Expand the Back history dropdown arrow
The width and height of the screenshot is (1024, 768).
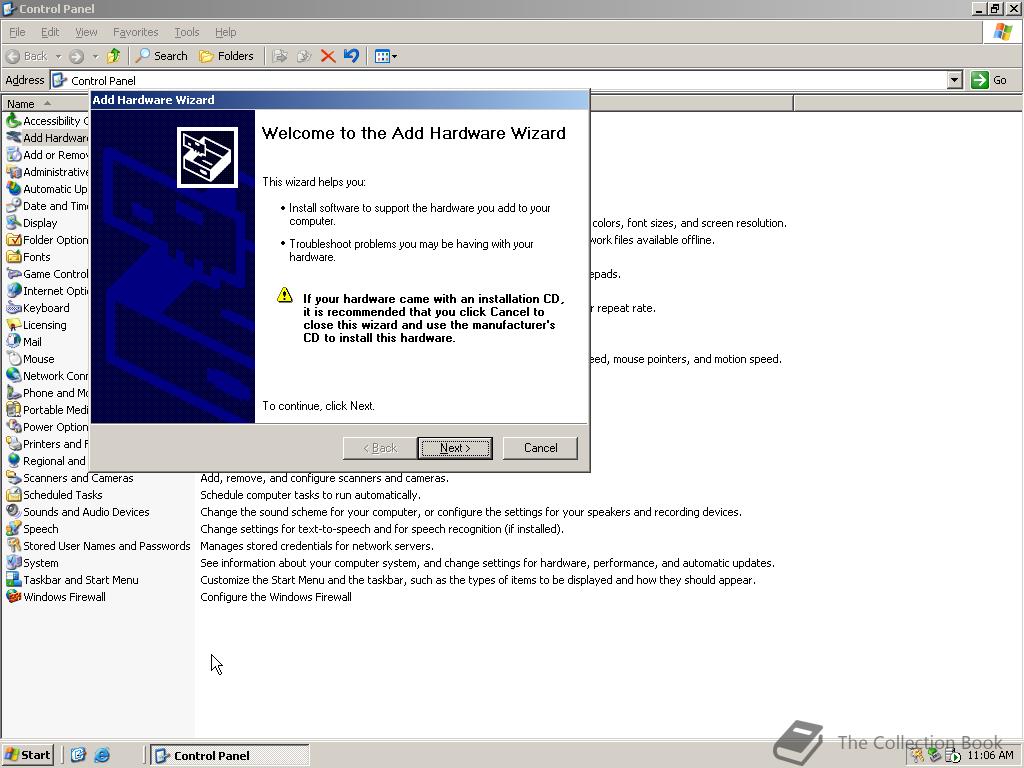(58, 56)
